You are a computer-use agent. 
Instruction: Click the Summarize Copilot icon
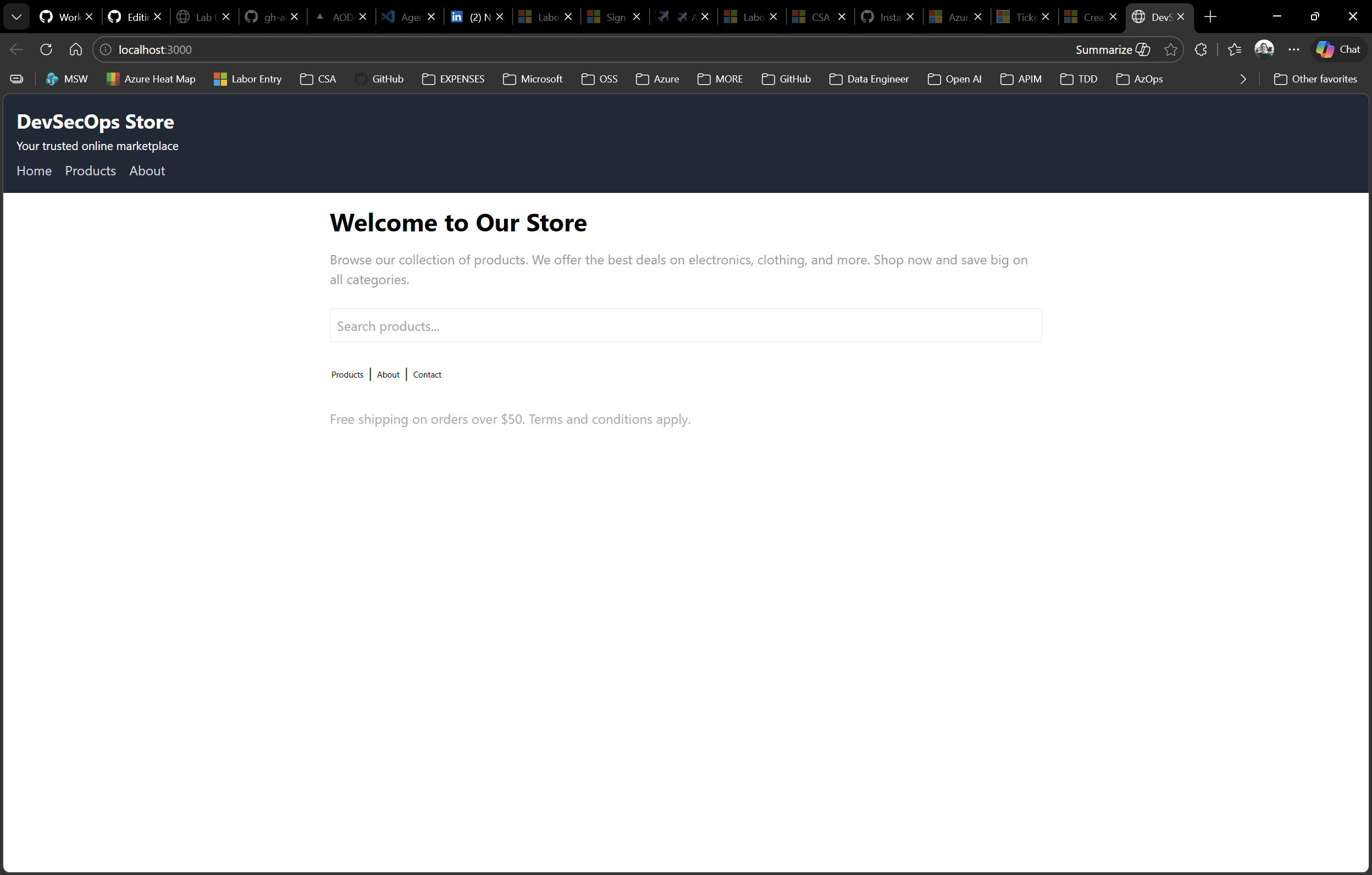[1143, 49]
